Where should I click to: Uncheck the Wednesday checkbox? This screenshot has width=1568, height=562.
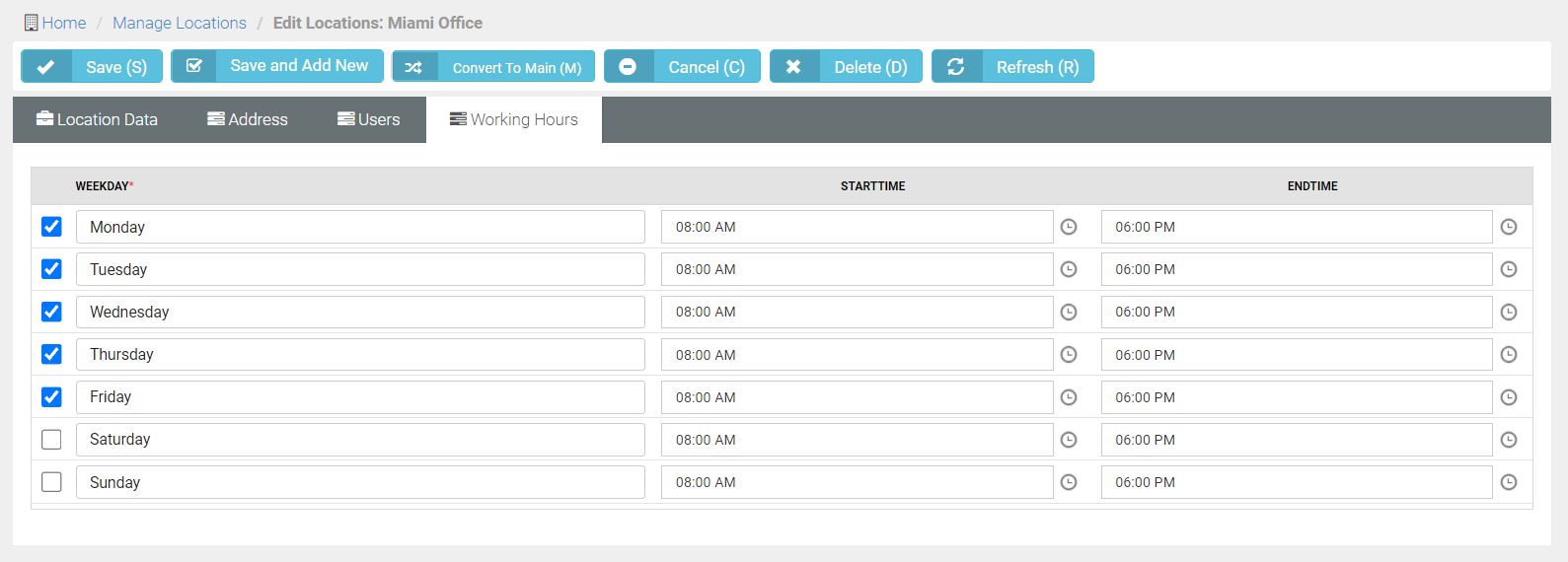(x=51, y=312)
